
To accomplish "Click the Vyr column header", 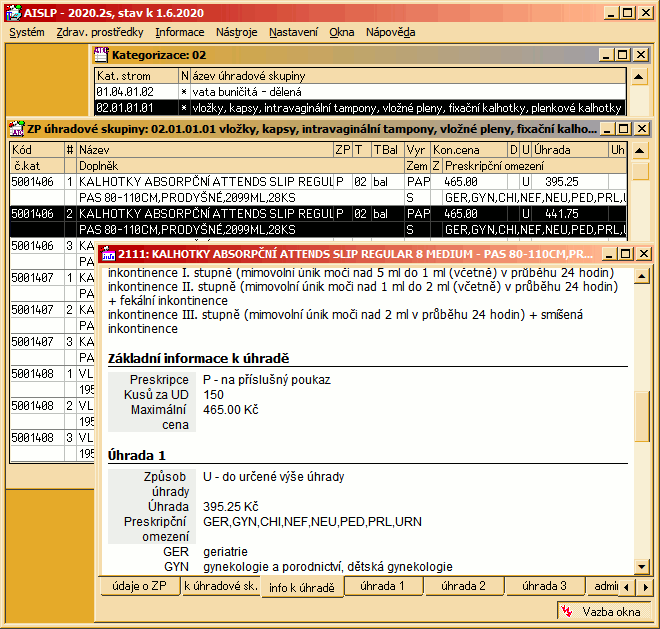I will (x=417, y=150).
